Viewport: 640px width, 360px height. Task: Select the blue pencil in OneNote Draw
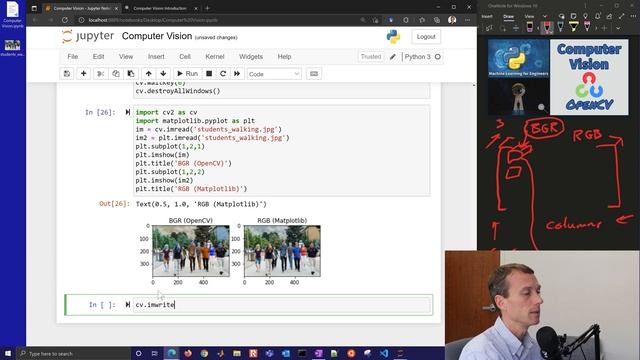[560, 27]
